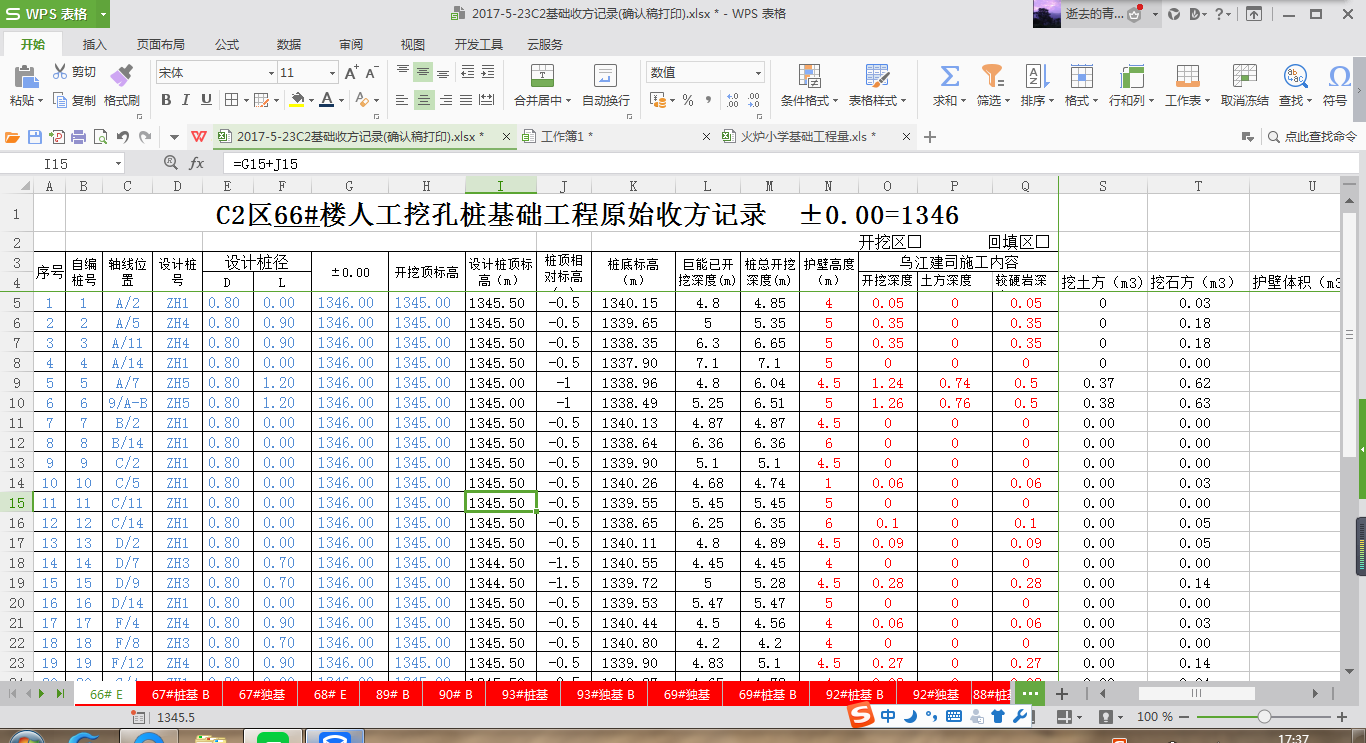Click the 粘贴 (Paste) clipboard icon
The width and height of the screenshot is (1366, 743).
pos(25,76)
